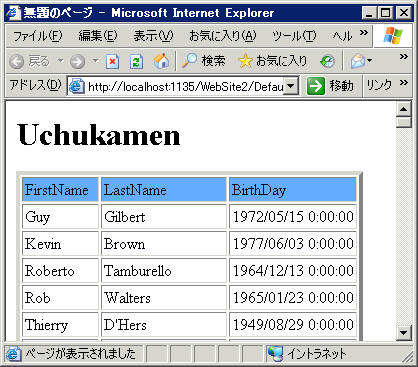Expand Links (リンク) bar overflow chevron
This screenshot has width=418, height=367.
click(x=404, y=82)
